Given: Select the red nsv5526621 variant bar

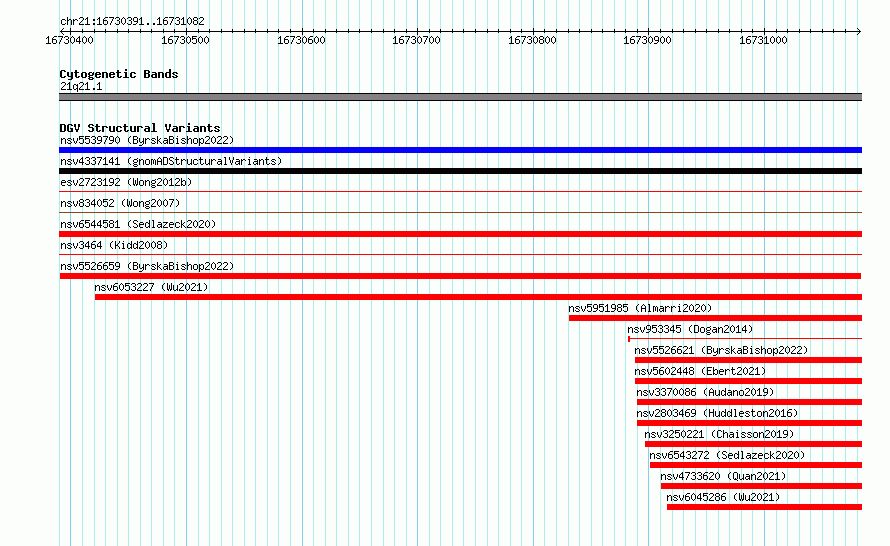Looking at the screenshot, I should click(748, 360).
